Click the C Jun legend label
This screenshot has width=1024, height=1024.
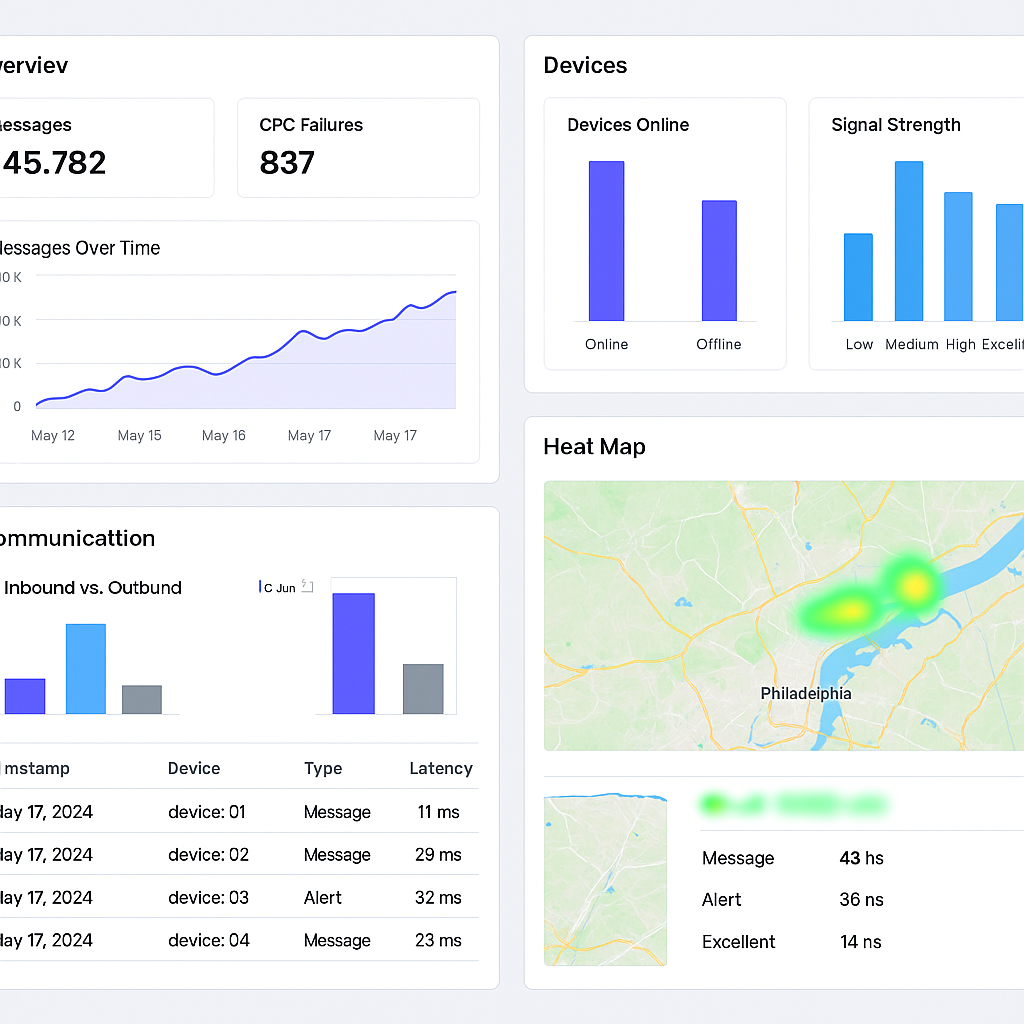pyautogui.click(x=279, y=588)
